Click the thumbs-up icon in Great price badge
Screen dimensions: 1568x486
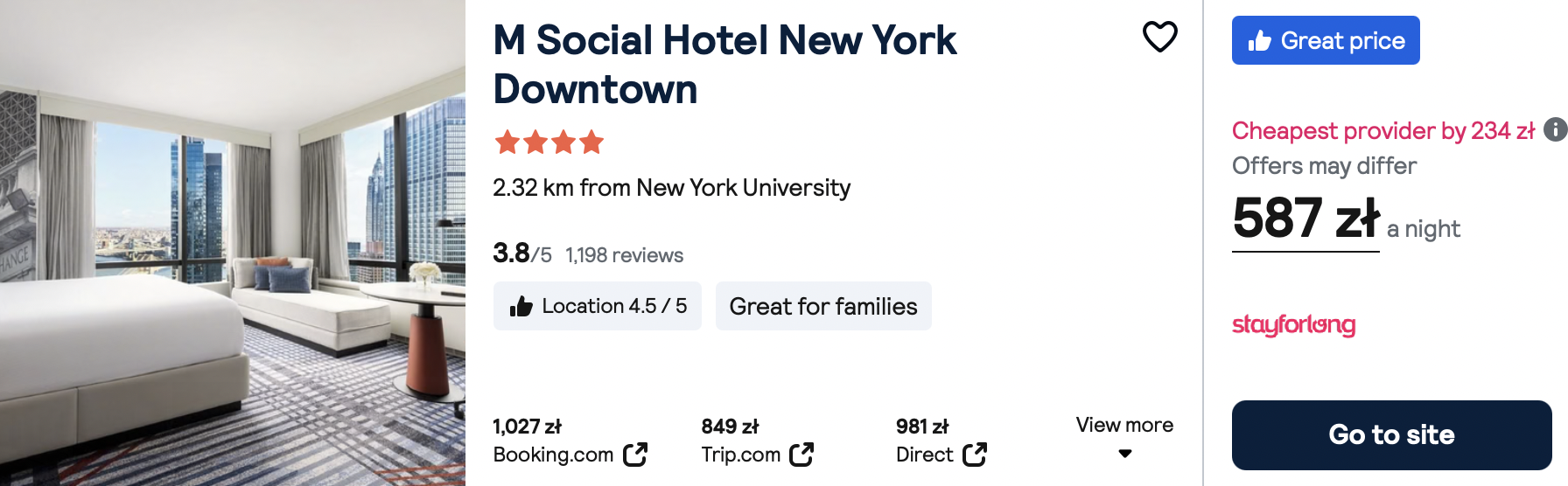click(x=1259, y=40)
